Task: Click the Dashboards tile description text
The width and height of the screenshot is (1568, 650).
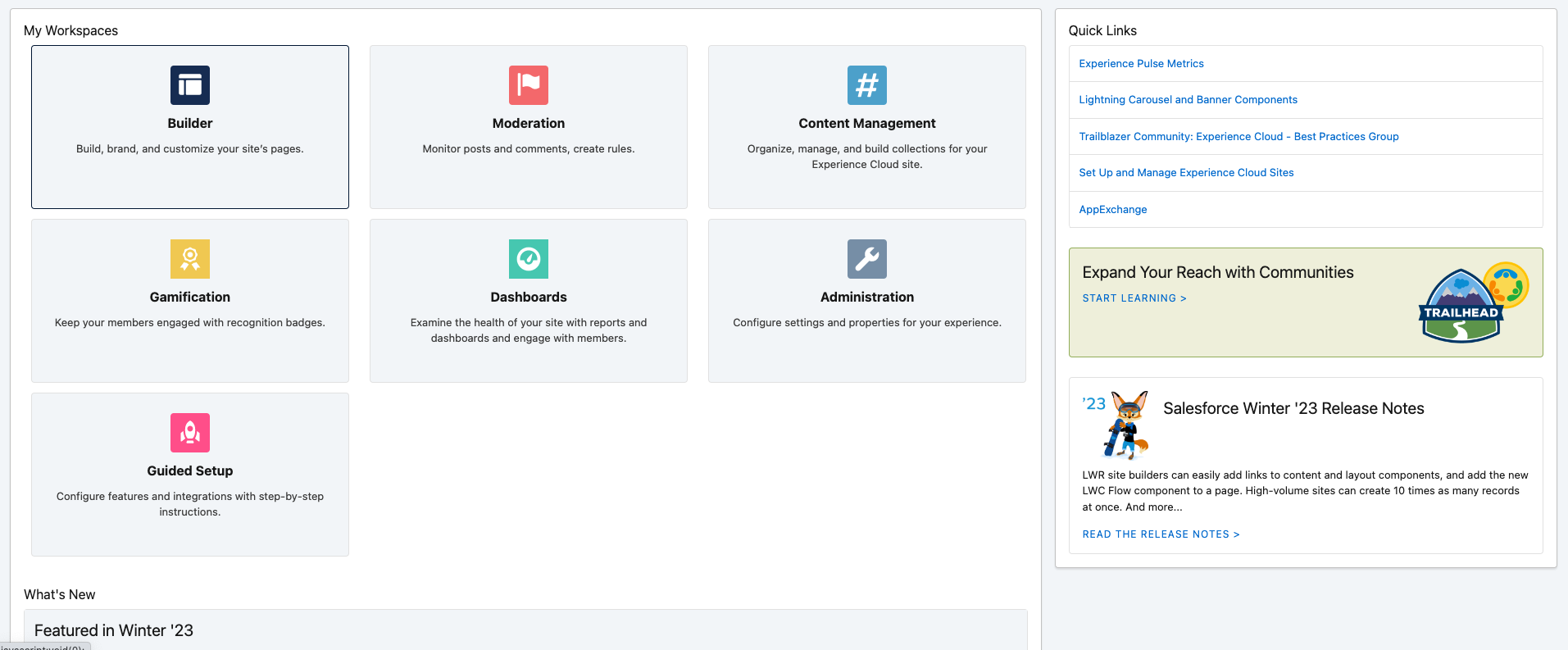Action: pos(529,330)
